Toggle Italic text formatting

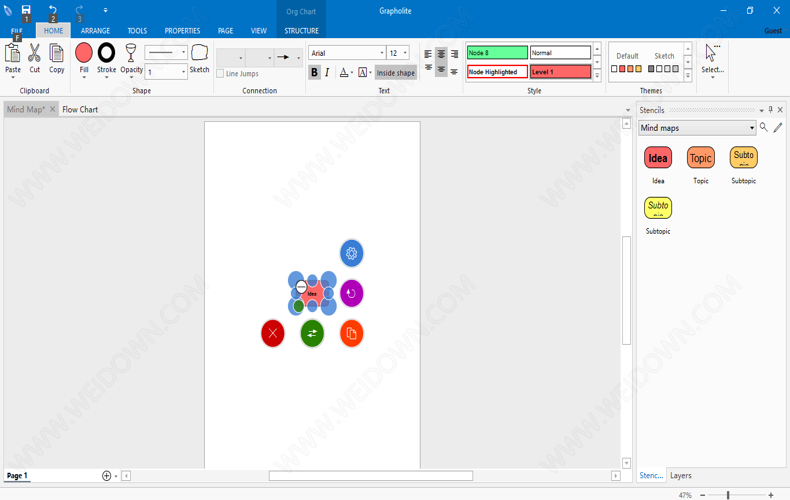327,73
